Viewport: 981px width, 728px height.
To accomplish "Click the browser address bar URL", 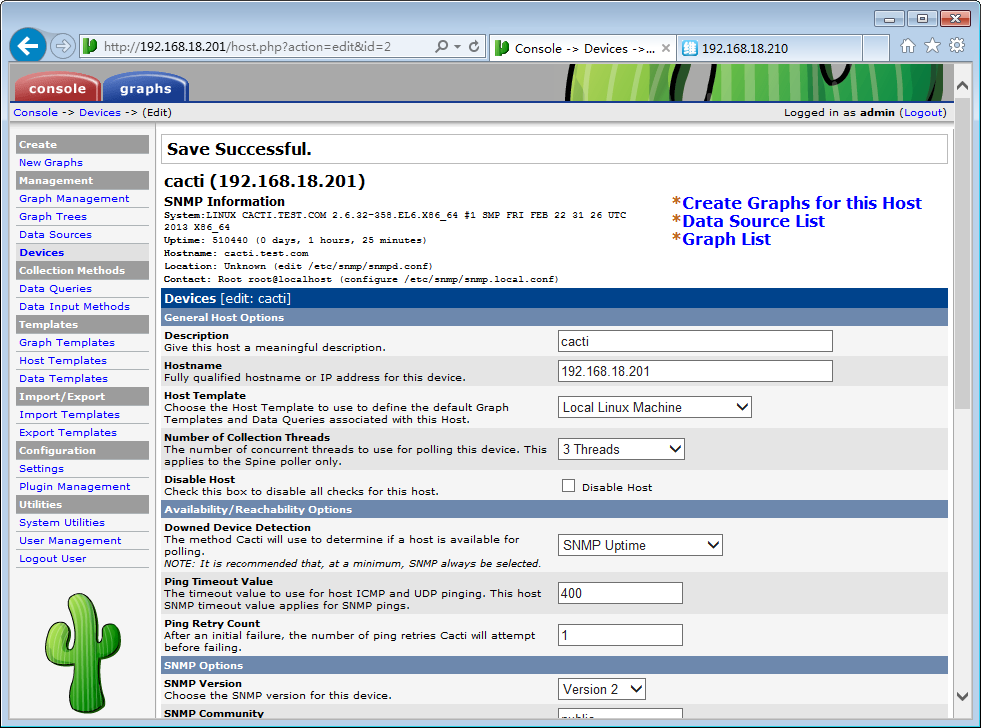I will point(247,47).
